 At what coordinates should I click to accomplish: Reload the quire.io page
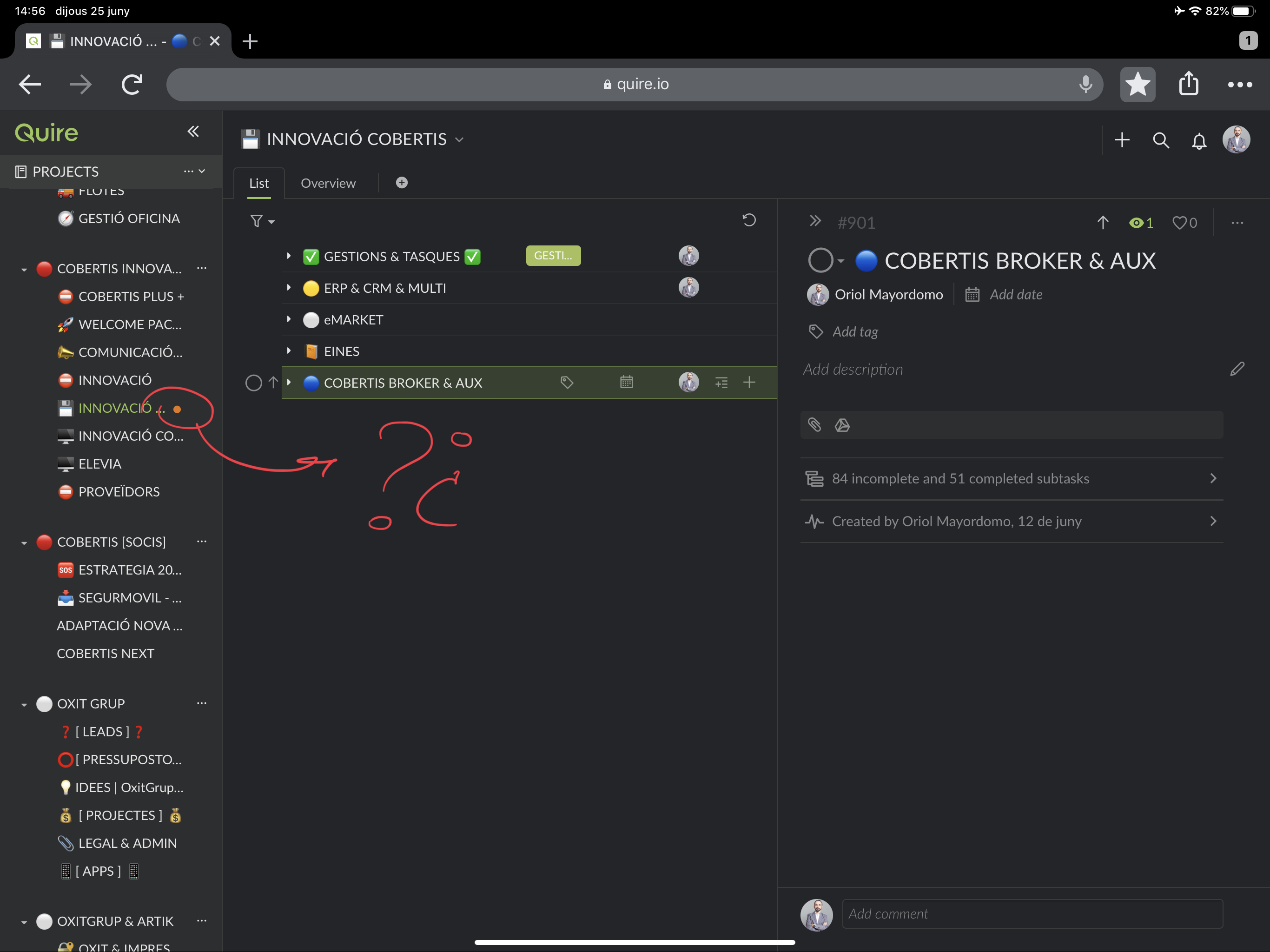(132, 85)
